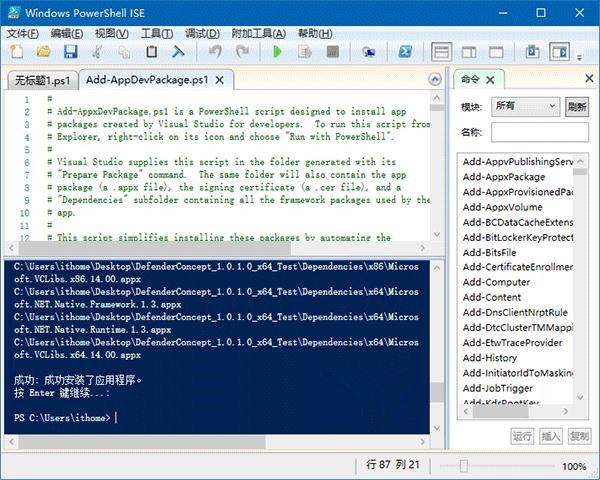Close the 命令 tab with its X
Viewport: 600px width, 480px height.
pos(490,80)
